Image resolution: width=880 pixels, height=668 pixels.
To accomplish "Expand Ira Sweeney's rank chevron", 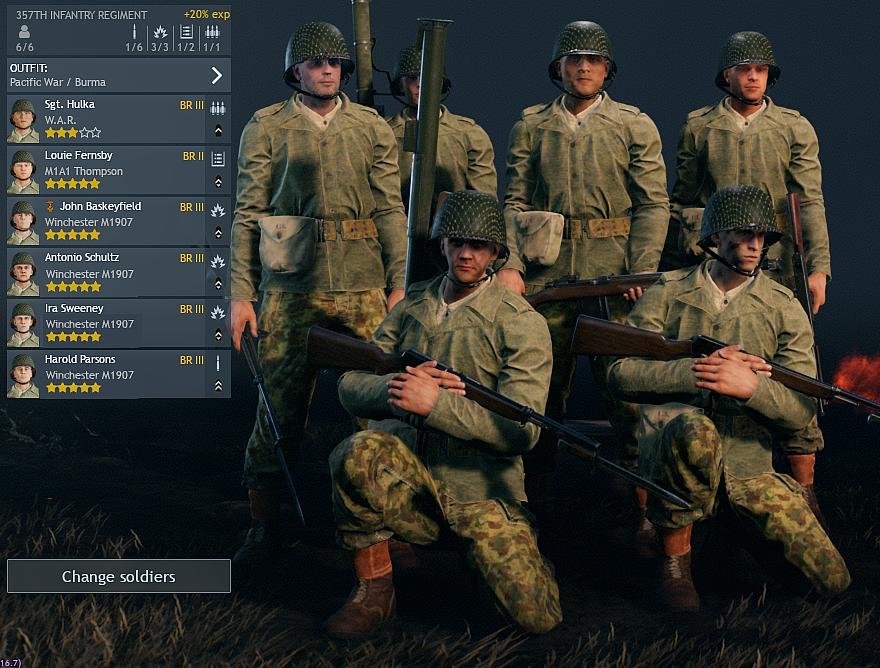I will tap(218, 335).
